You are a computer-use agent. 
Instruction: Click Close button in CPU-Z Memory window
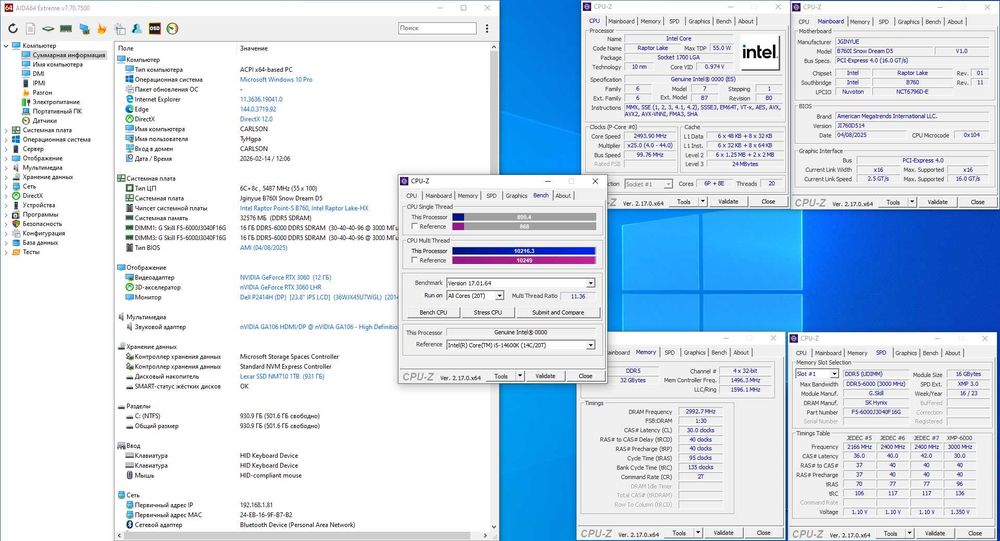point(763,533)
